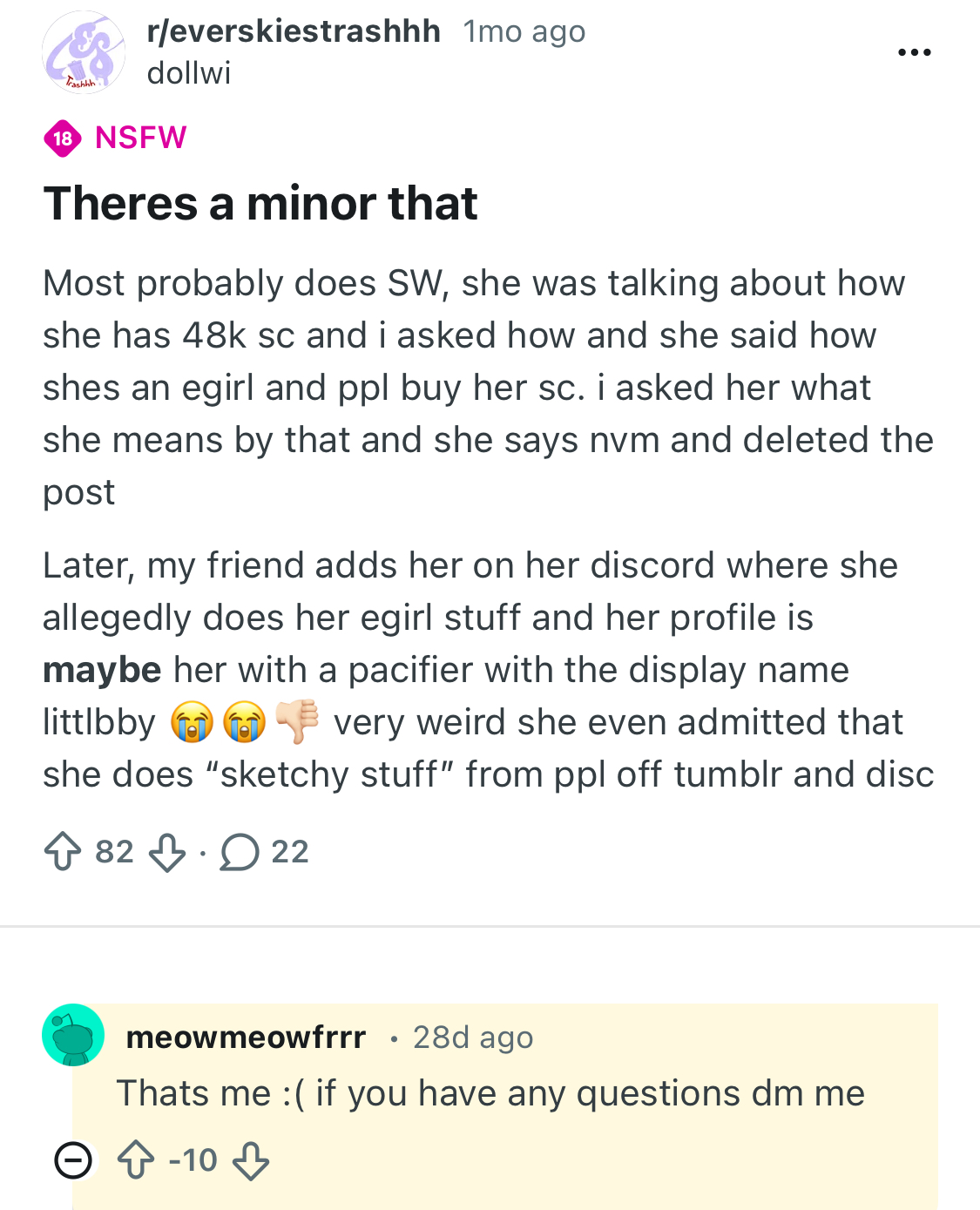
Task: Tap the comment's '28d ago' timestamp
Action: pyautogui.click(x=473, y=1038)
